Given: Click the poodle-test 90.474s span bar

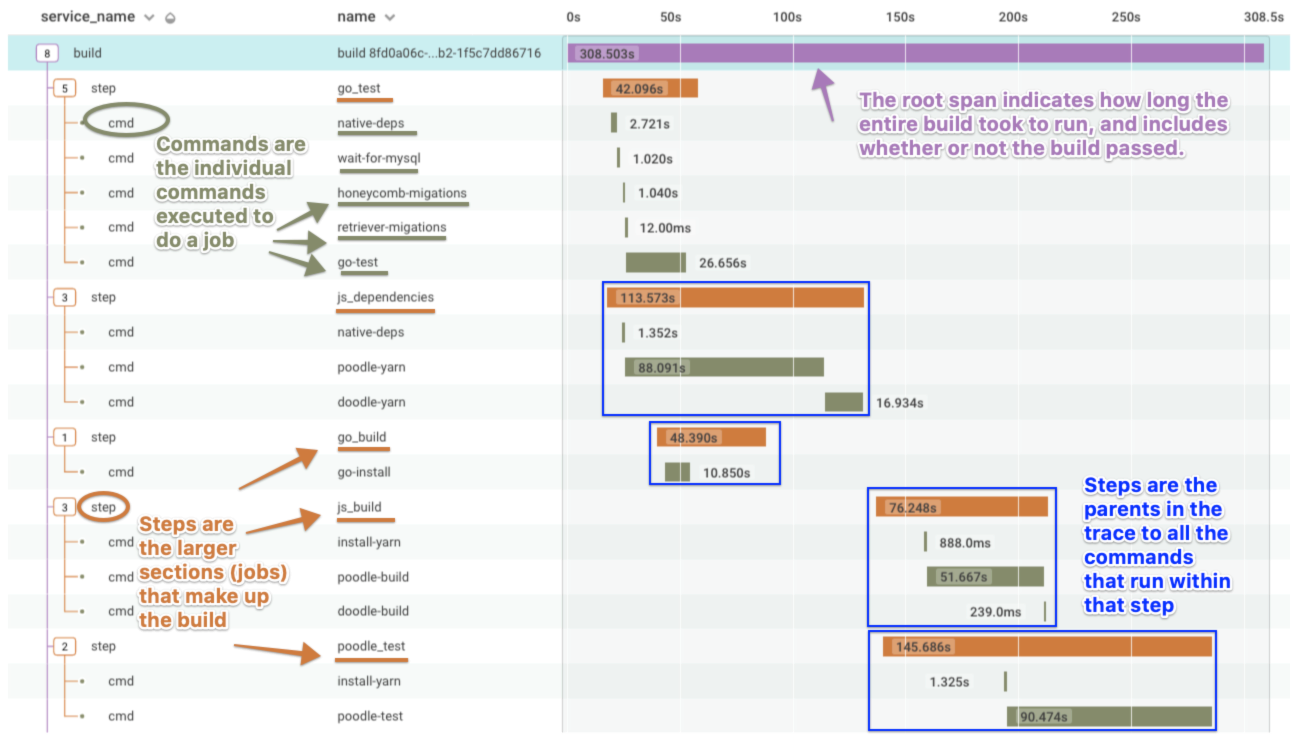Looking at the screenshot, I should (x=1109, y=716).
